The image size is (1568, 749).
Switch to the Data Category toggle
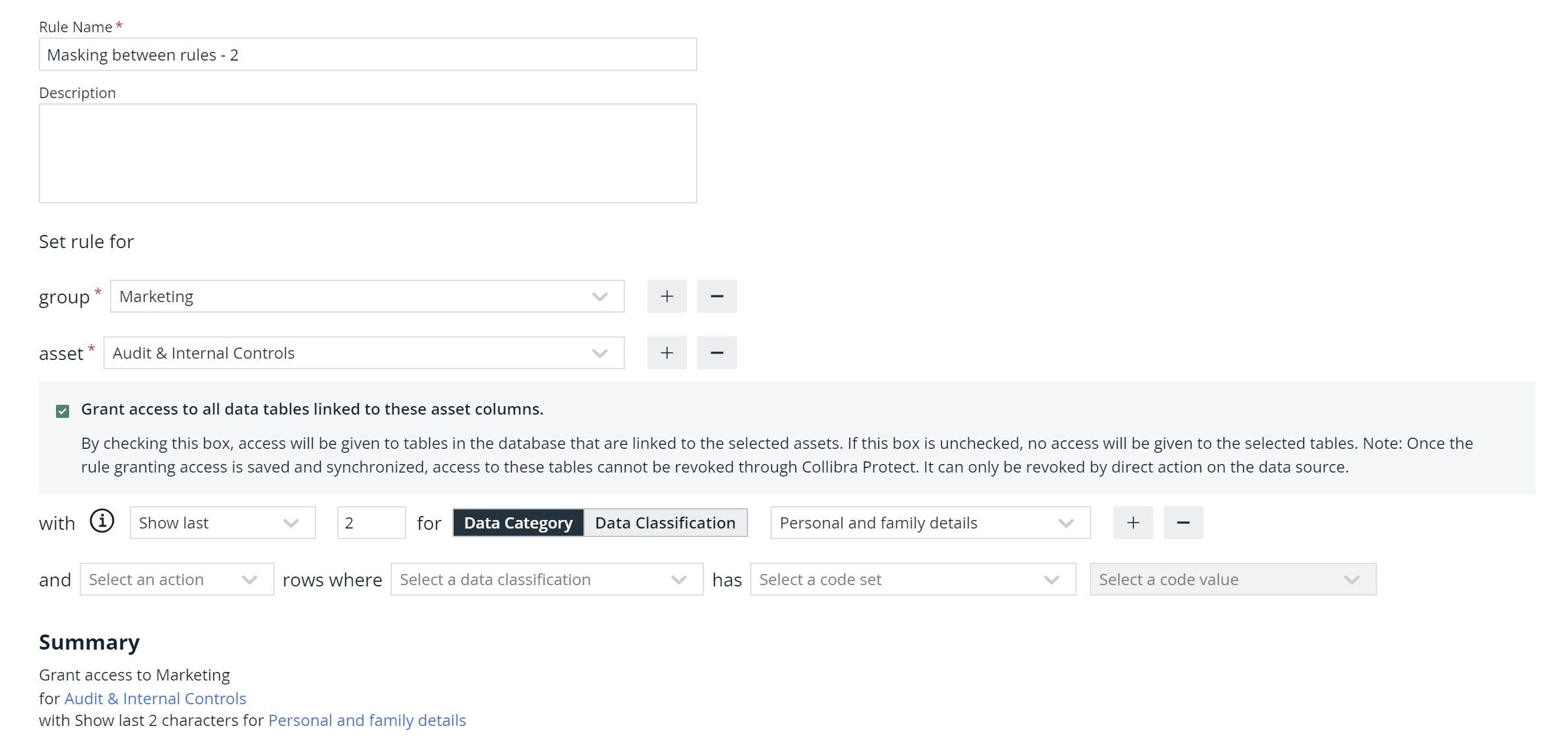click(518, 523)
